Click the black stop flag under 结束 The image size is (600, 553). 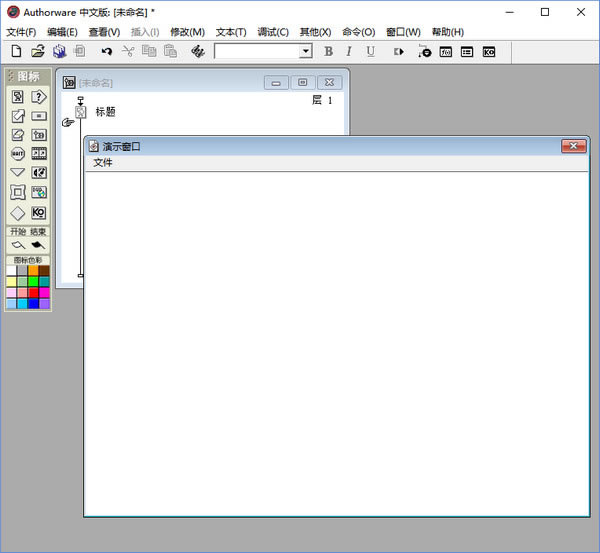point(38,244)
